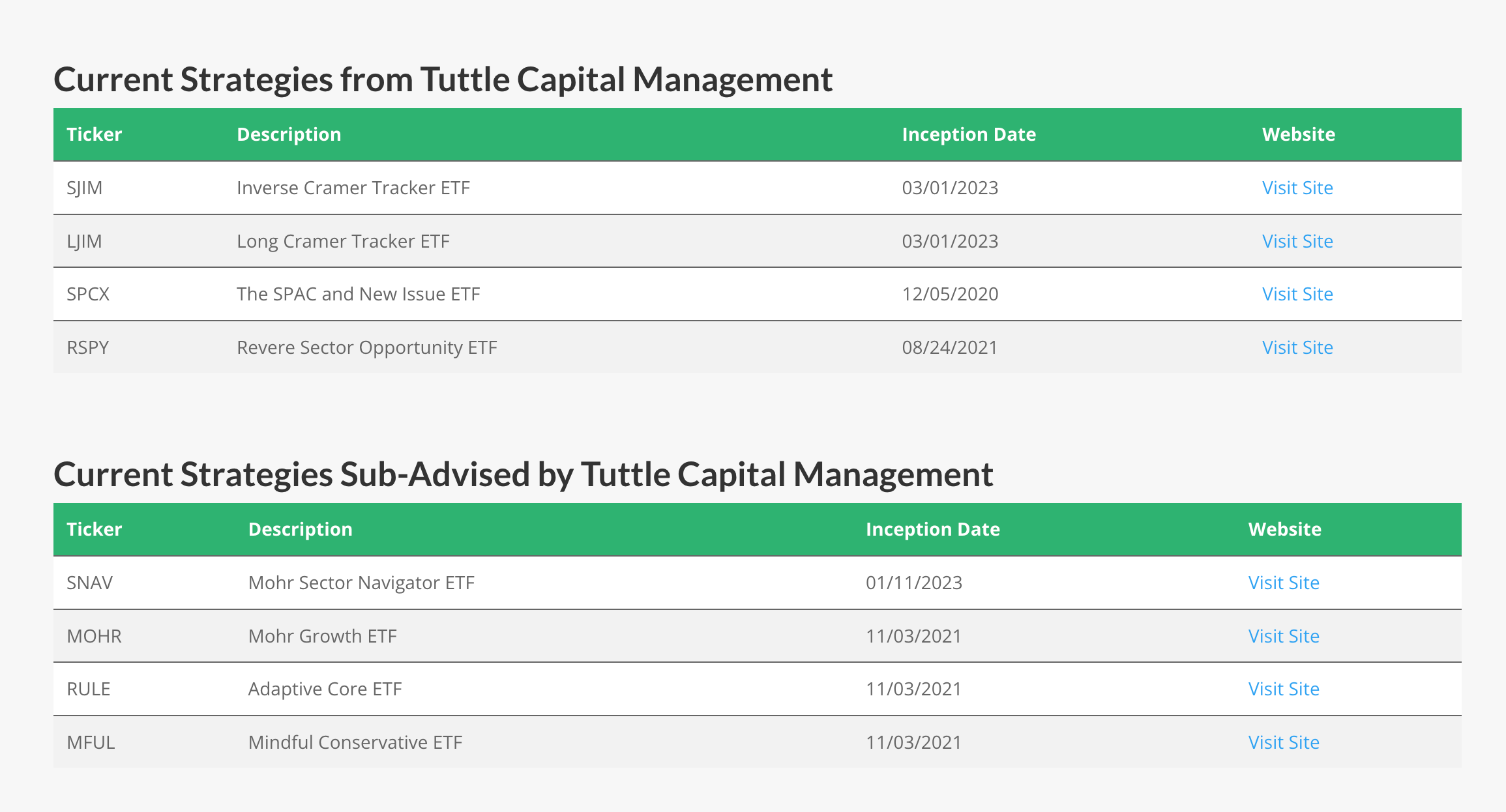1506x812 pixels.
Task: Click the Mindful Conservative ETF description
Action: coord(355,742)
